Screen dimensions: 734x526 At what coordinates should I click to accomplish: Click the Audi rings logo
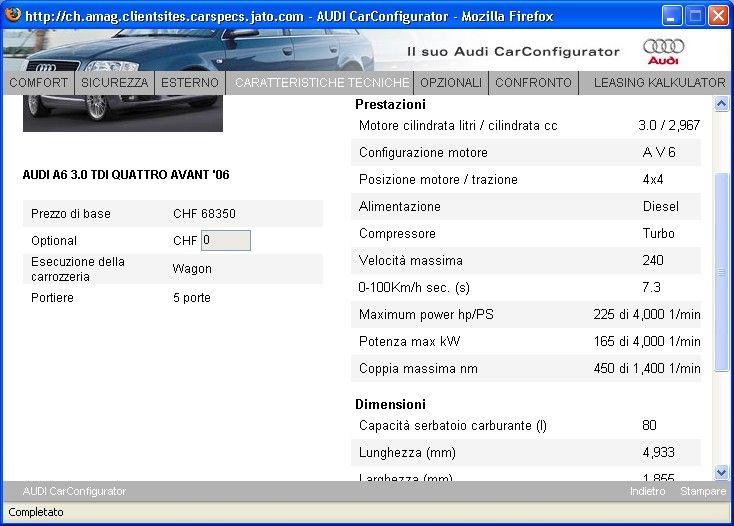[x=663, y=51]
